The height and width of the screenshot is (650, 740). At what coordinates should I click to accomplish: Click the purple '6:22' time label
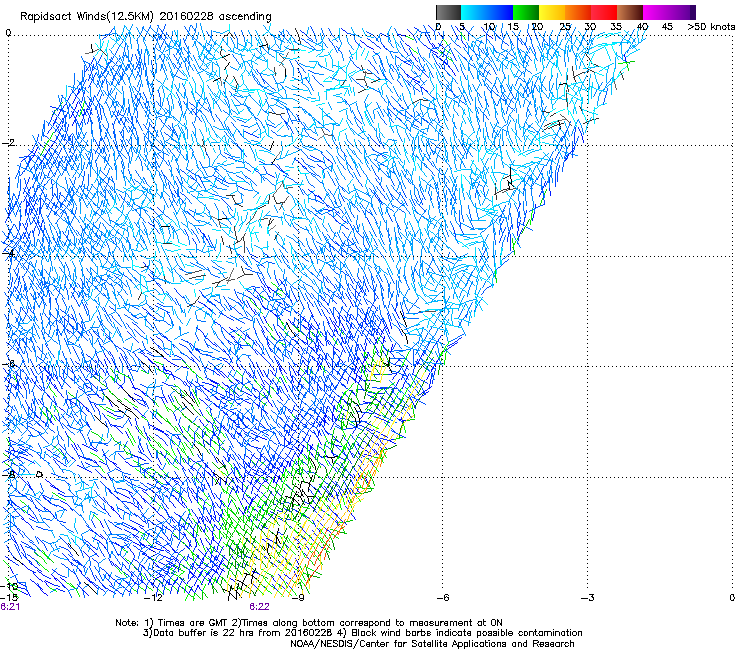point(260,607)
